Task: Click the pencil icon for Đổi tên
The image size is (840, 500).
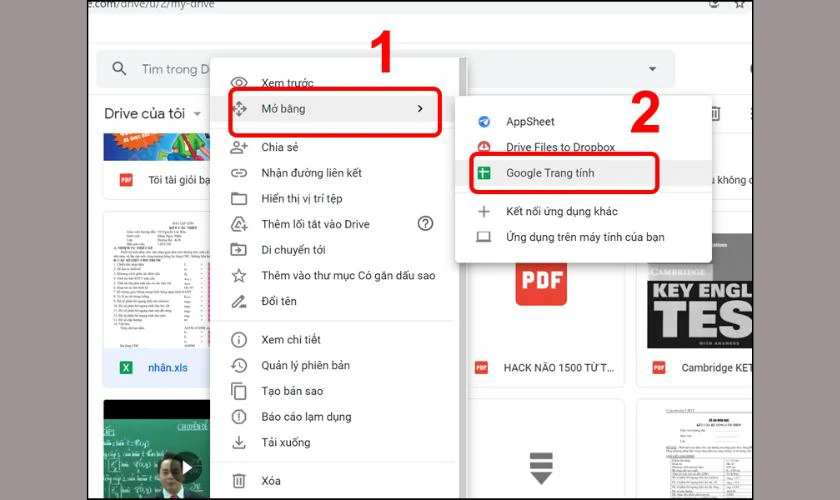Action: (239, 301)
